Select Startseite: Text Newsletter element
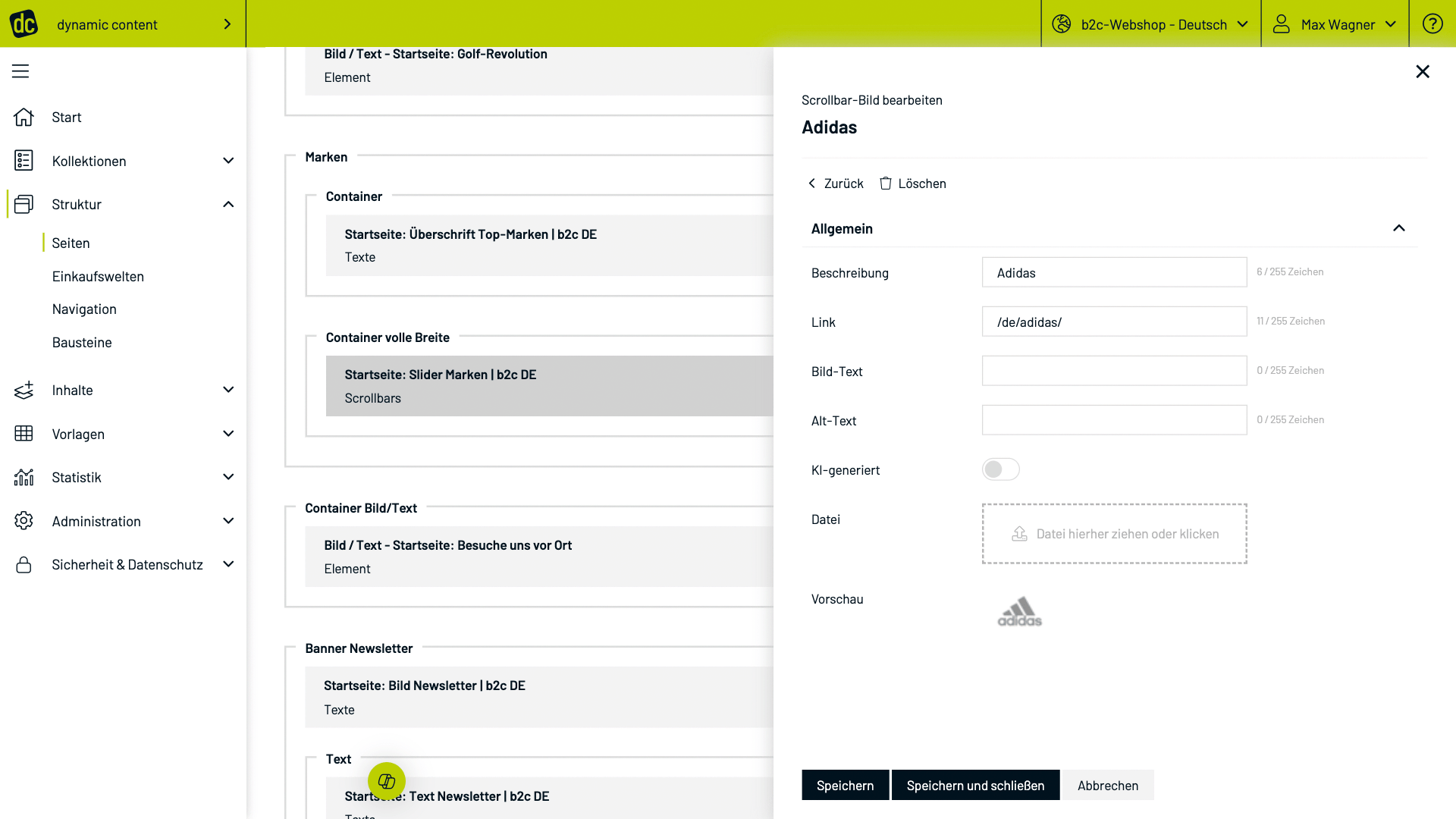This screenshot has width=1456, height=819. tap(550, 798)
